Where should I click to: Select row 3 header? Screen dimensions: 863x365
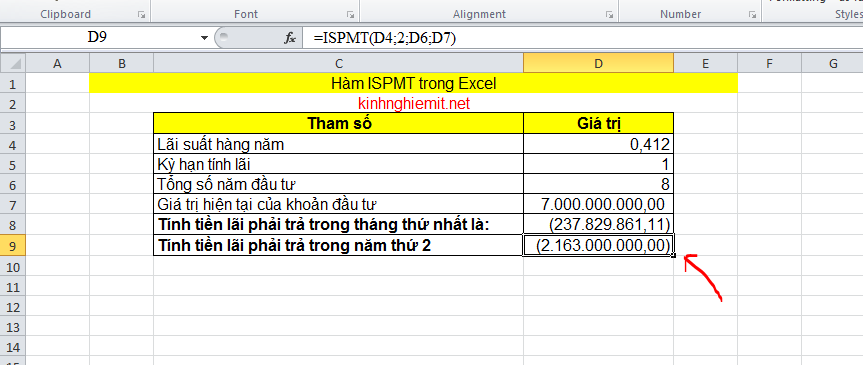pyautogui.click(x=13, y=123)
